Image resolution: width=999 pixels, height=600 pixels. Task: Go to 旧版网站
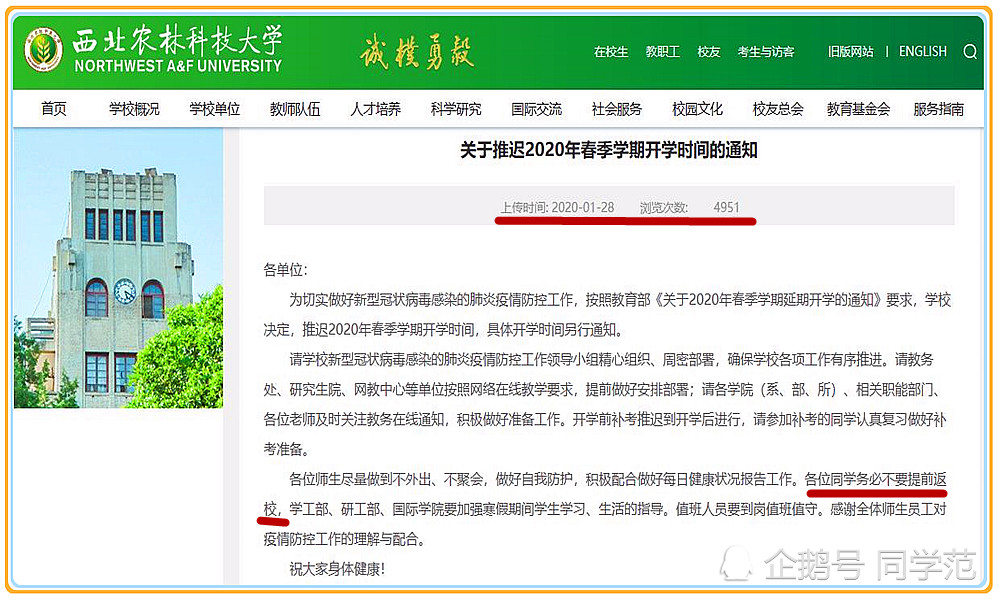pyautogui.click(x=850, y=52)
